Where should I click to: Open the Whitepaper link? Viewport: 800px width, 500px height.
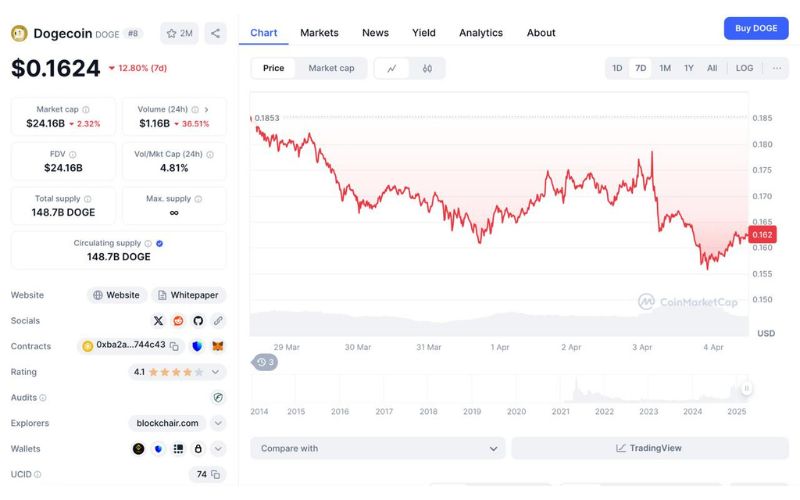[188, 295]
